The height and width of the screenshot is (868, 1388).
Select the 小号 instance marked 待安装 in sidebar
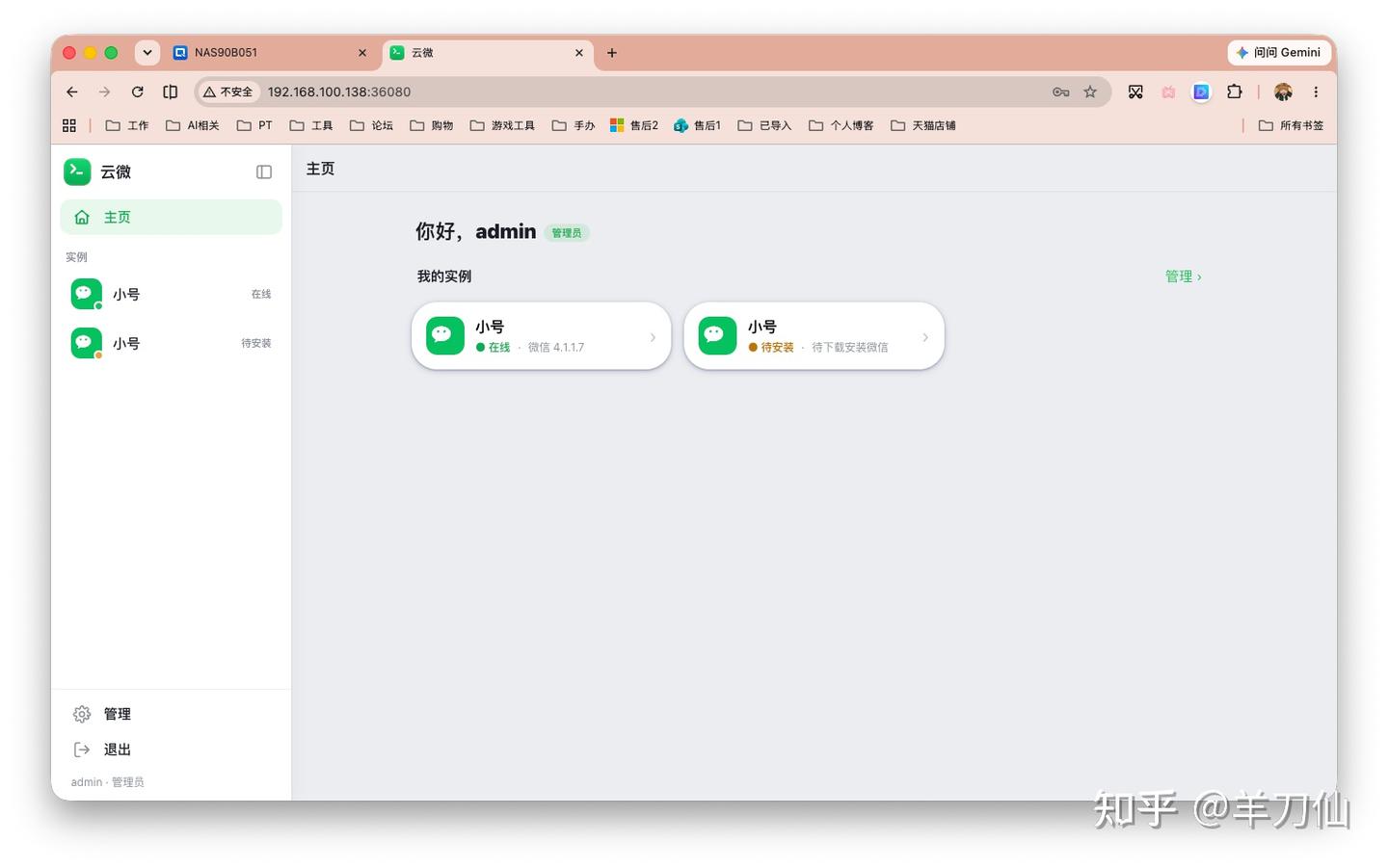pyautogui.click(x=172, y=343)
